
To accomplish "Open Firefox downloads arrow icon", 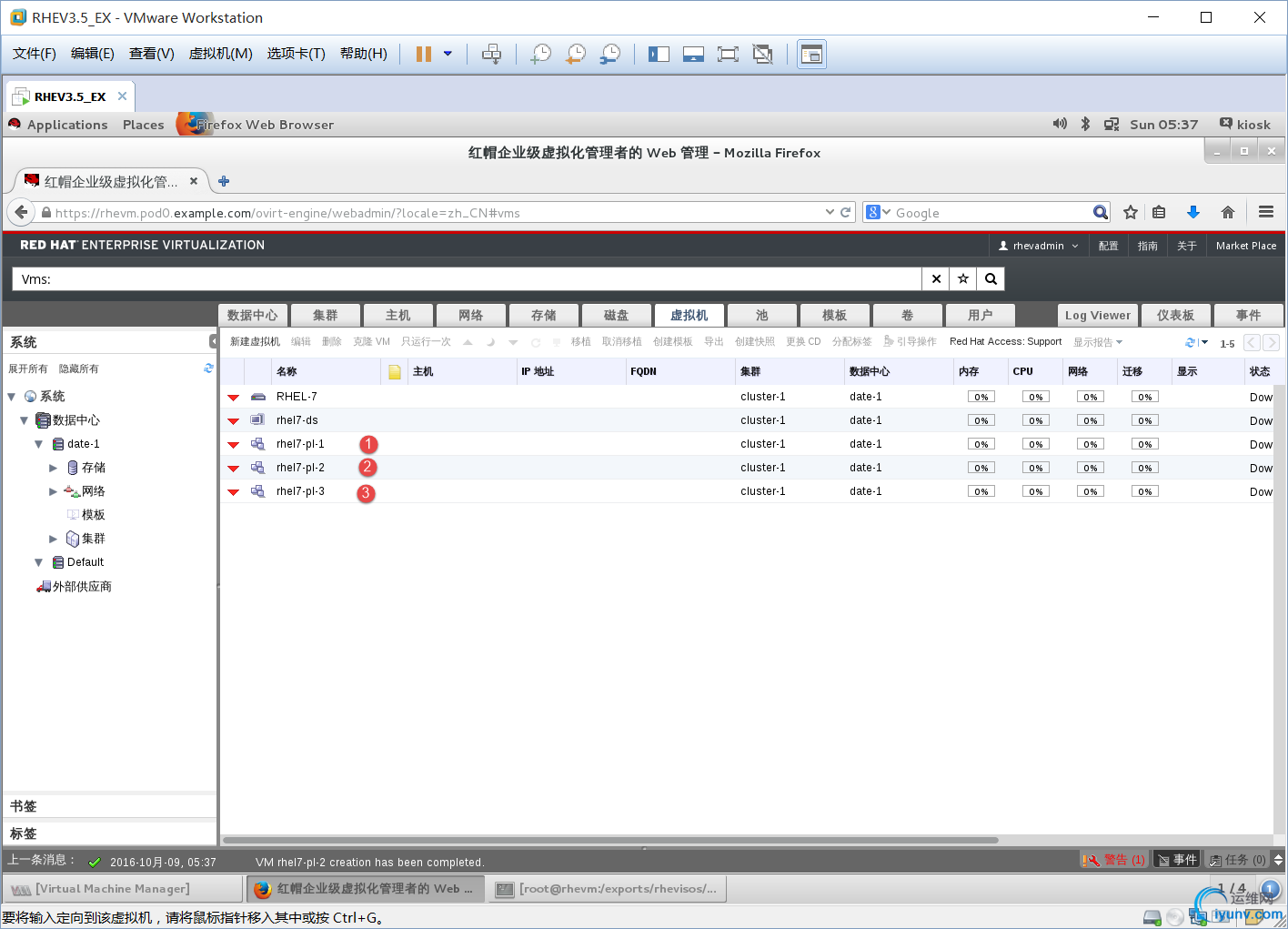I will point(1193,212).
